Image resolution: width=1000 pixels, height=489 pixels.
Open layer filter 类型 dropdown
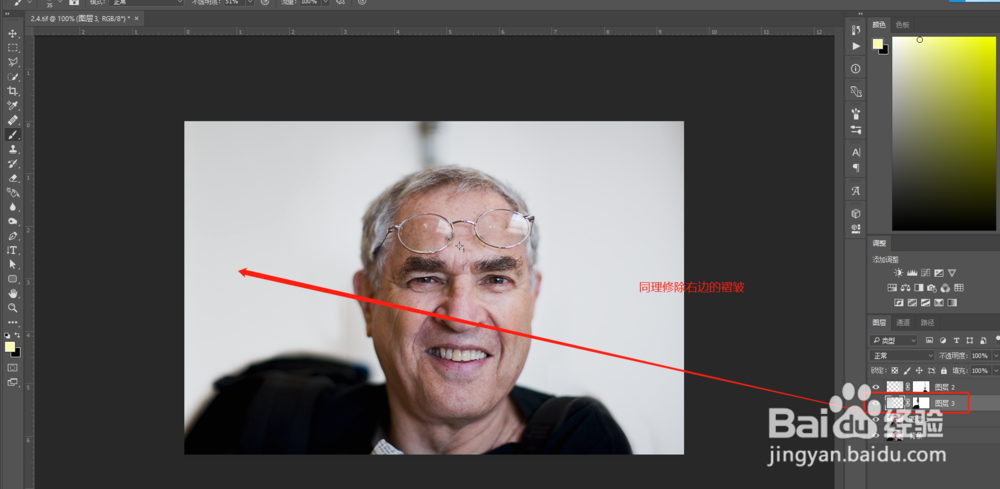(x=894, y=340)
